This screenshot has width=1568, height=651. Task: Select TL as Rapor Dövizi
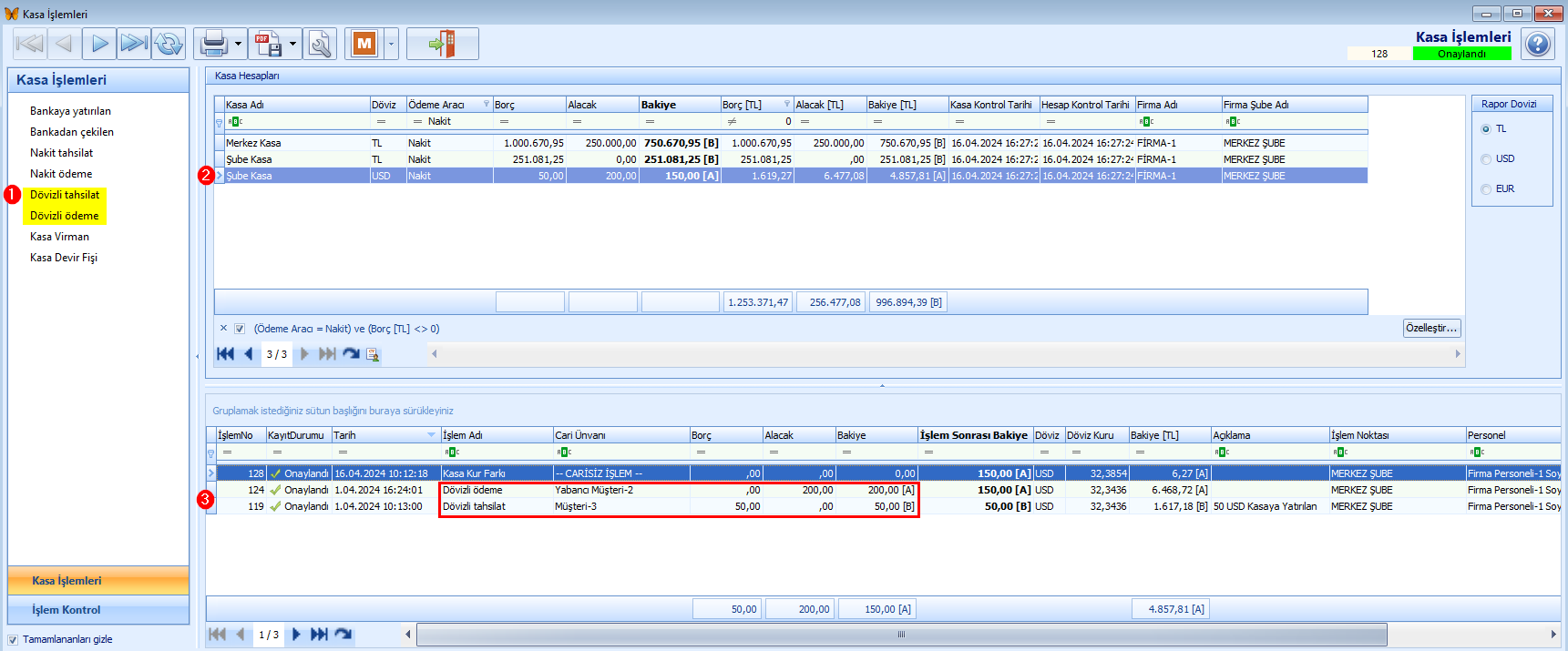pos(1486,129)
